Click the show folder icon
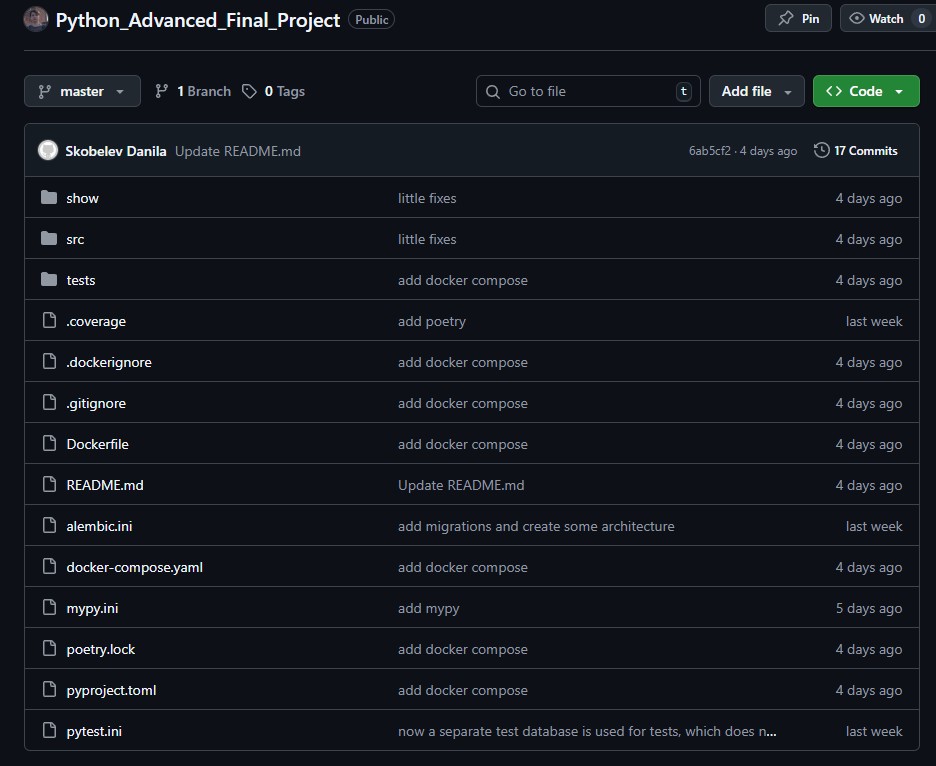This screenshot has height=766, width=936. pyautogui.click(x=49, y=198)
